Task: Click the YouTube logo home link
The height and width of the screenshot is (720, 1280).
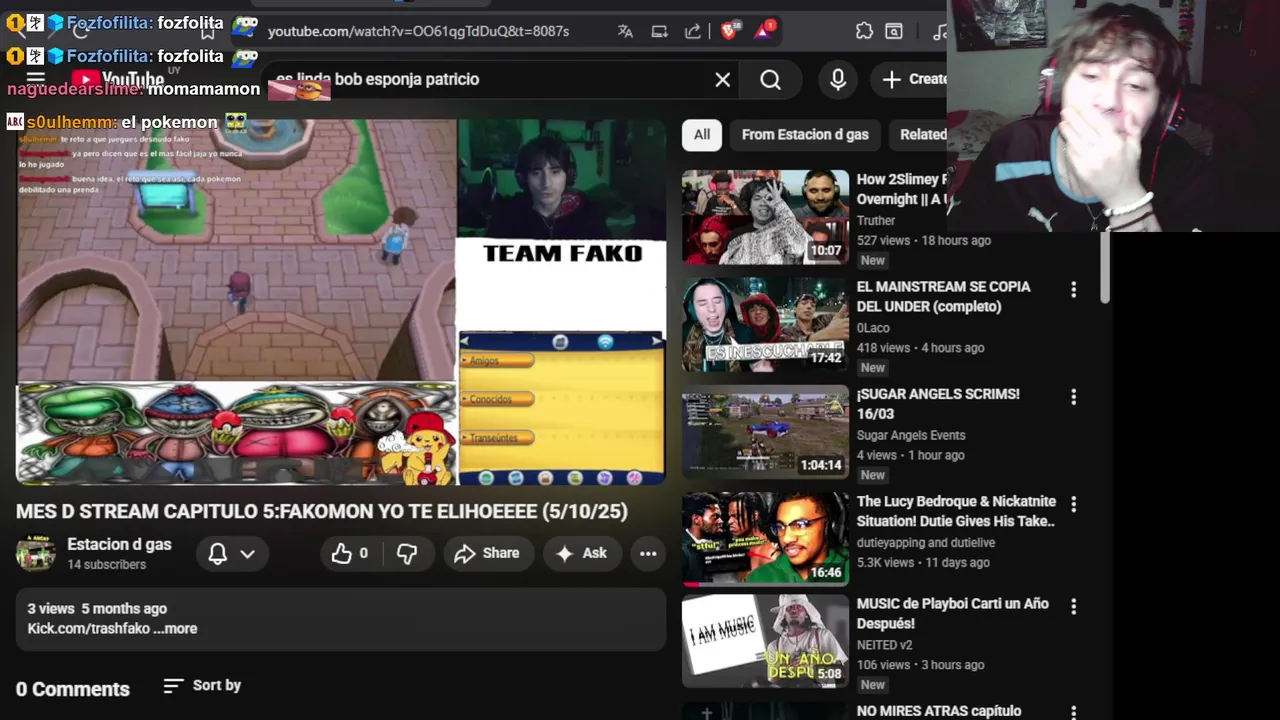Action: point(118,79)
